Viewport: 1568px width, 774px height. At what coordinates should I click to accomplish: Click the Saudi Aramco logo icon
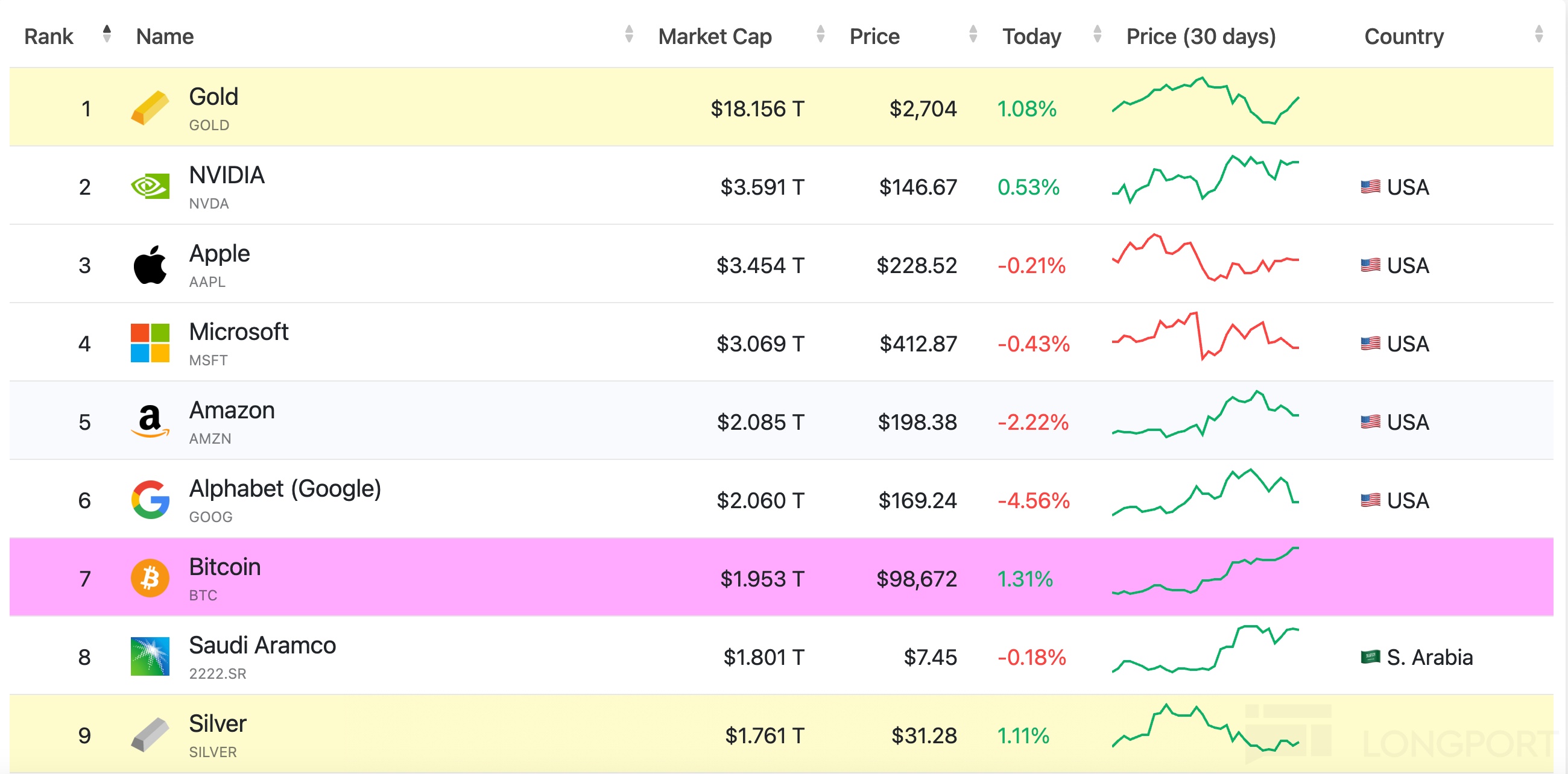click(x=150, y=656)
